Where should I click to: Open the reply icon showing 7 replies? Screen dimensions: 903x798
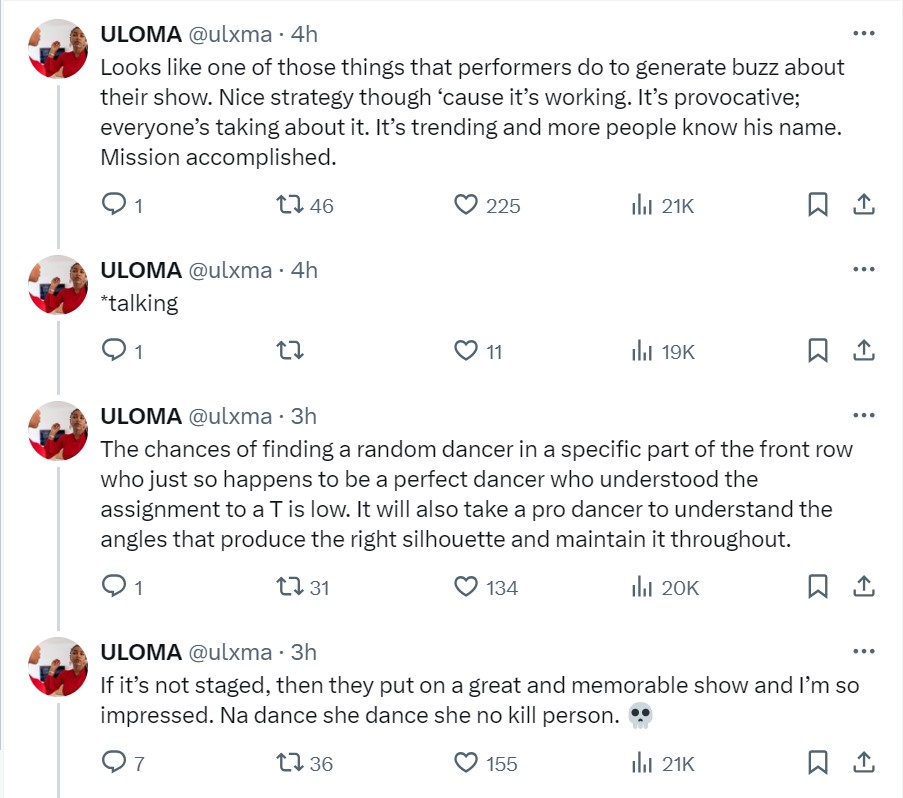[113, 763]
